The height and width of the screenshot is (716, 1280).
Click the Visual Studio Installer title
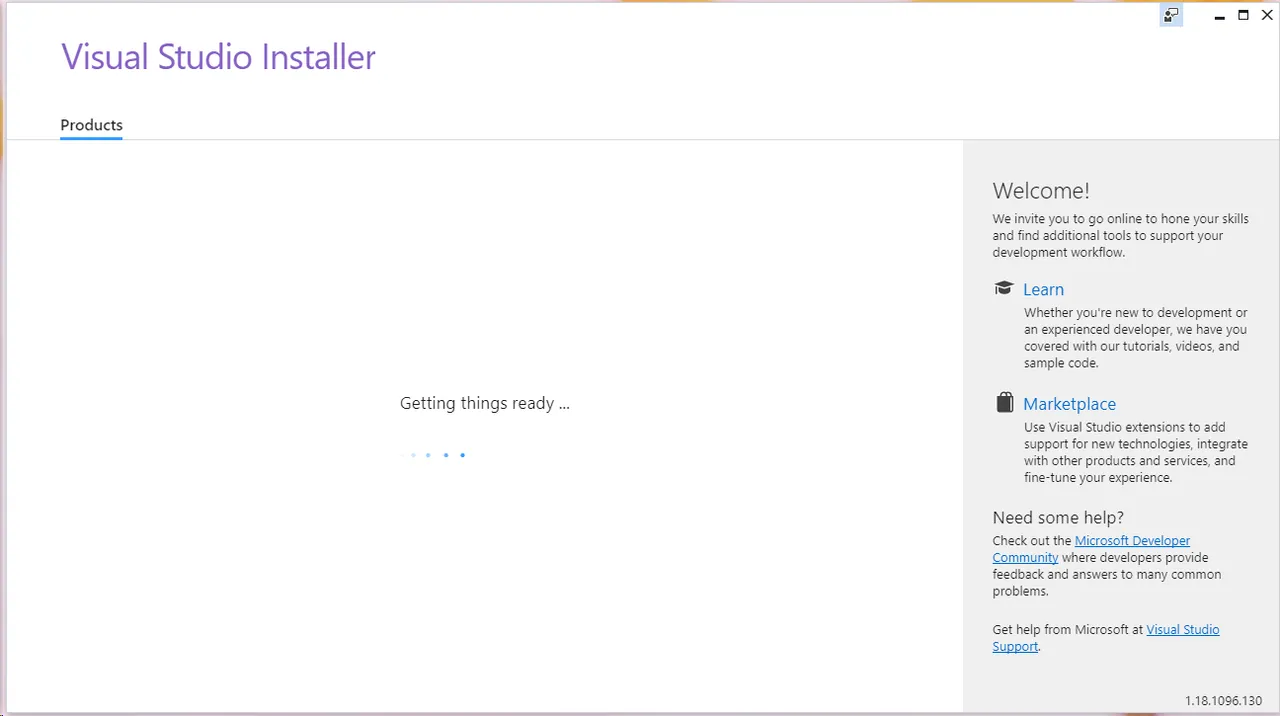point(218,57)
